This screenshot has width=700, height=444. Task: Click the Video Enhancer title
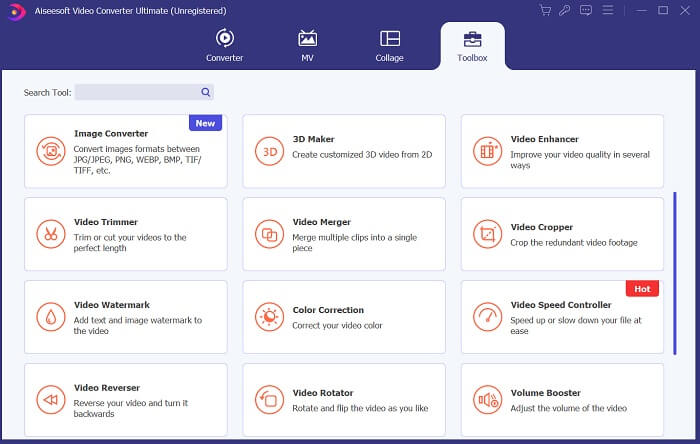tap(545, 139)
